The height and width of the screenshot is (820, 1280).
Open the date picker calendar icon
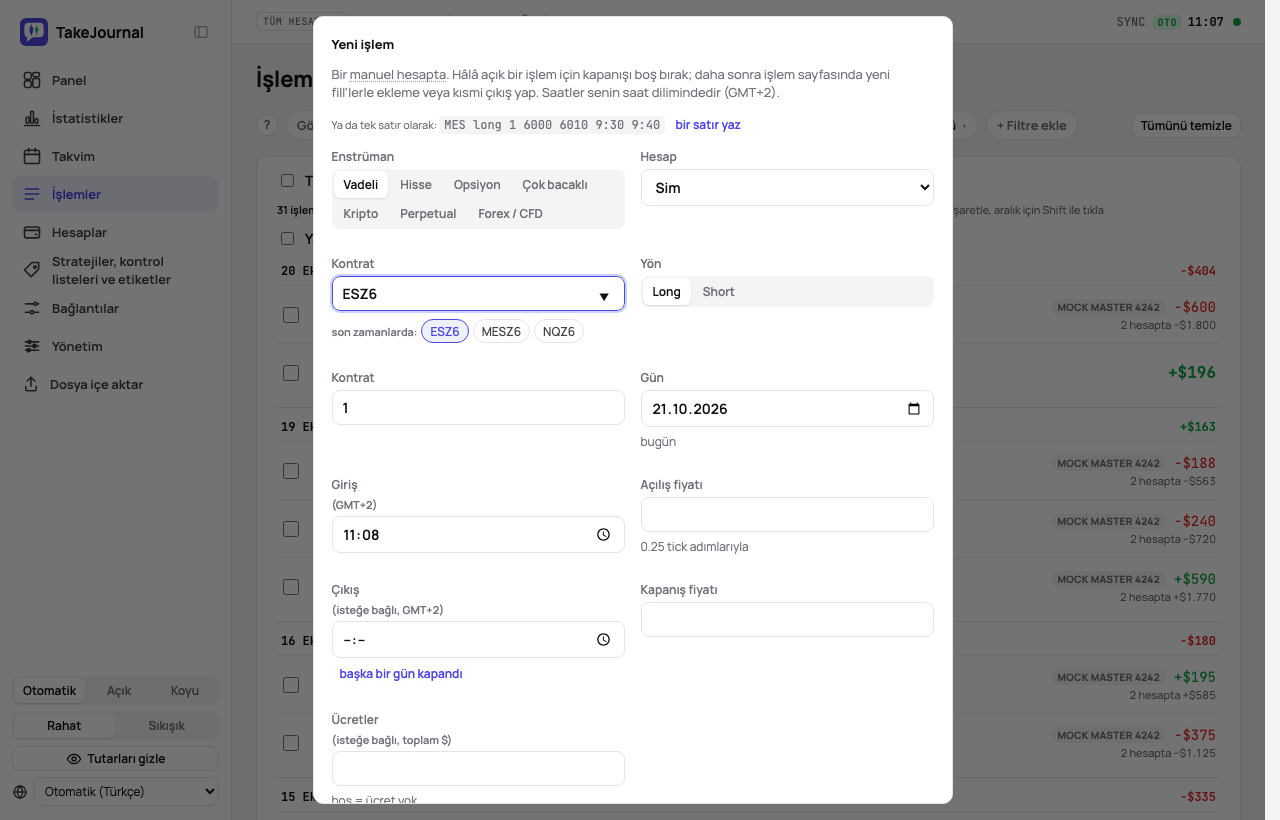[913, 409]
